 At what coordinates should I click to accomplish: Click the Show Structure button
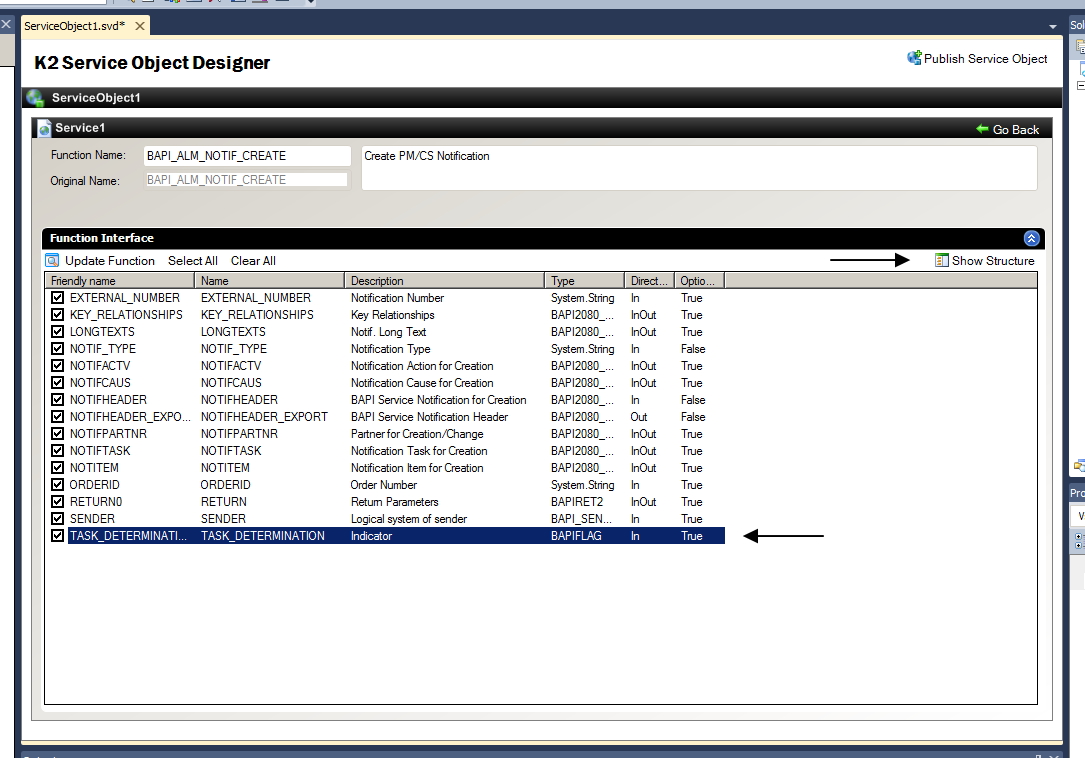993,261
